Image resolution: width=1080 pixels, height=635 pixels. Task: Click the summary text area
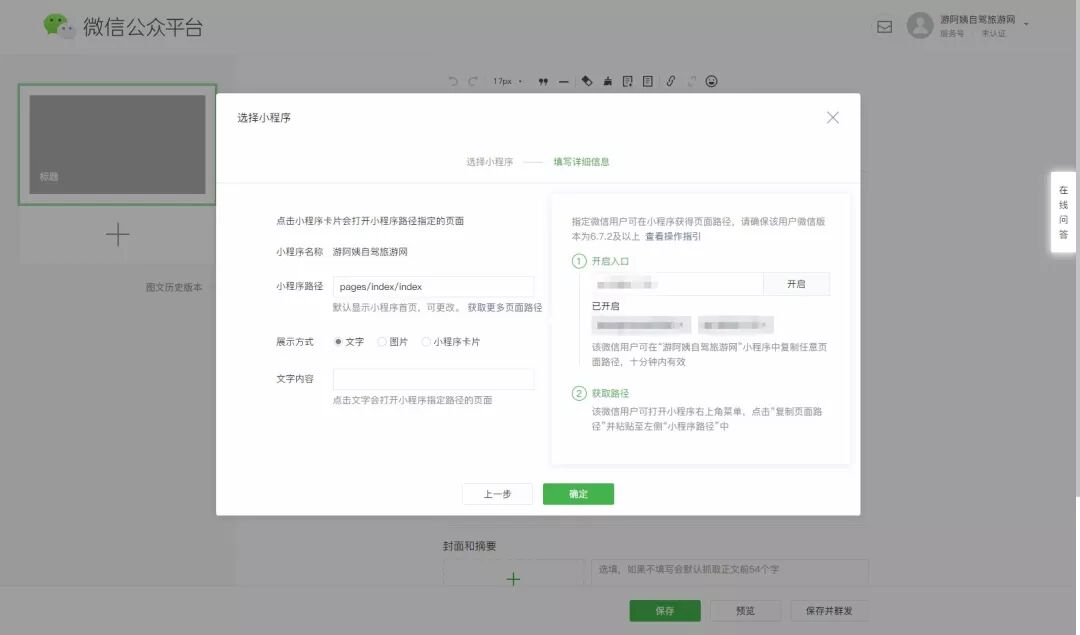point(729,572)
